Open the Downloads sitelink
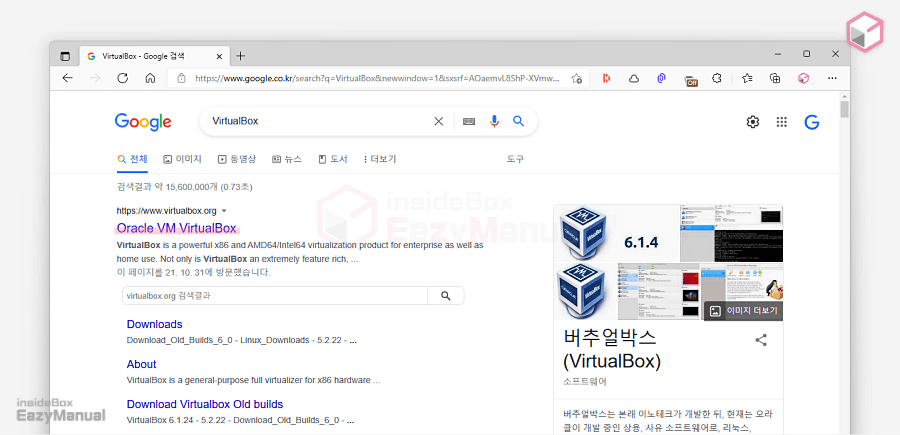This screenshot has height=435, width=900. coord(154,324)
